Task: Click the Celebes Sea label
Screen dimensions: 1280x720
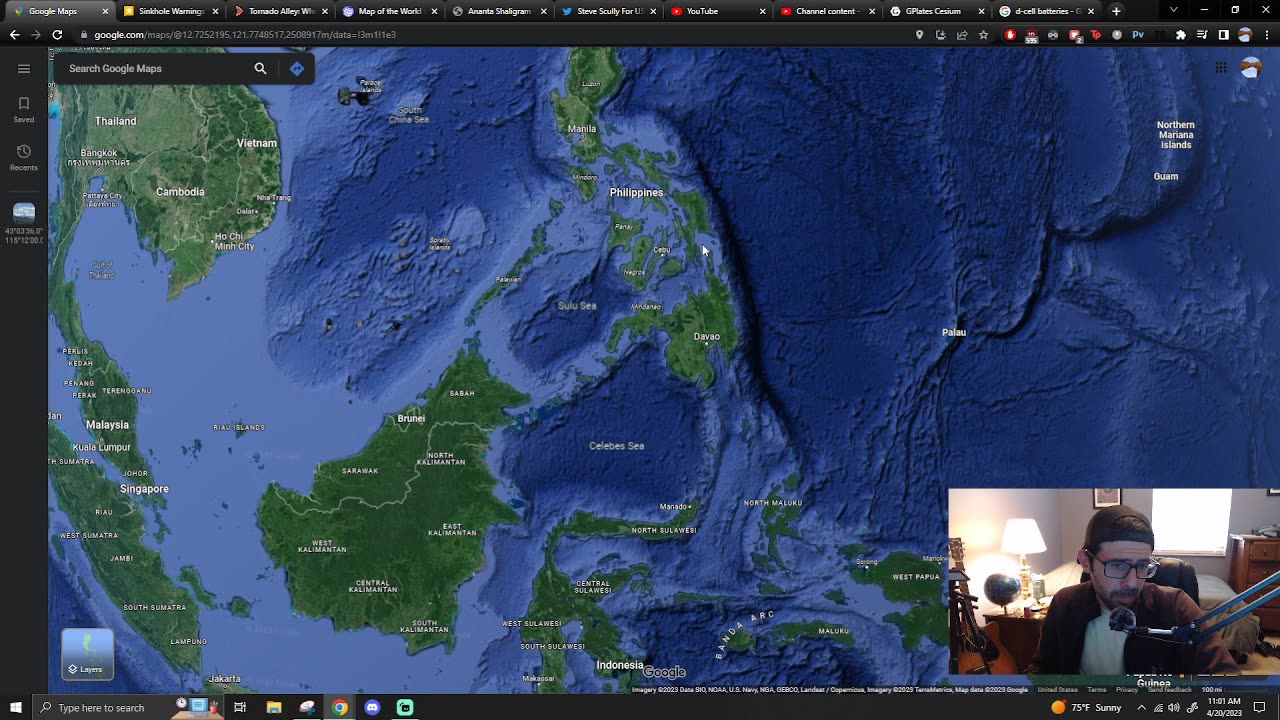Action: [617, 446]
